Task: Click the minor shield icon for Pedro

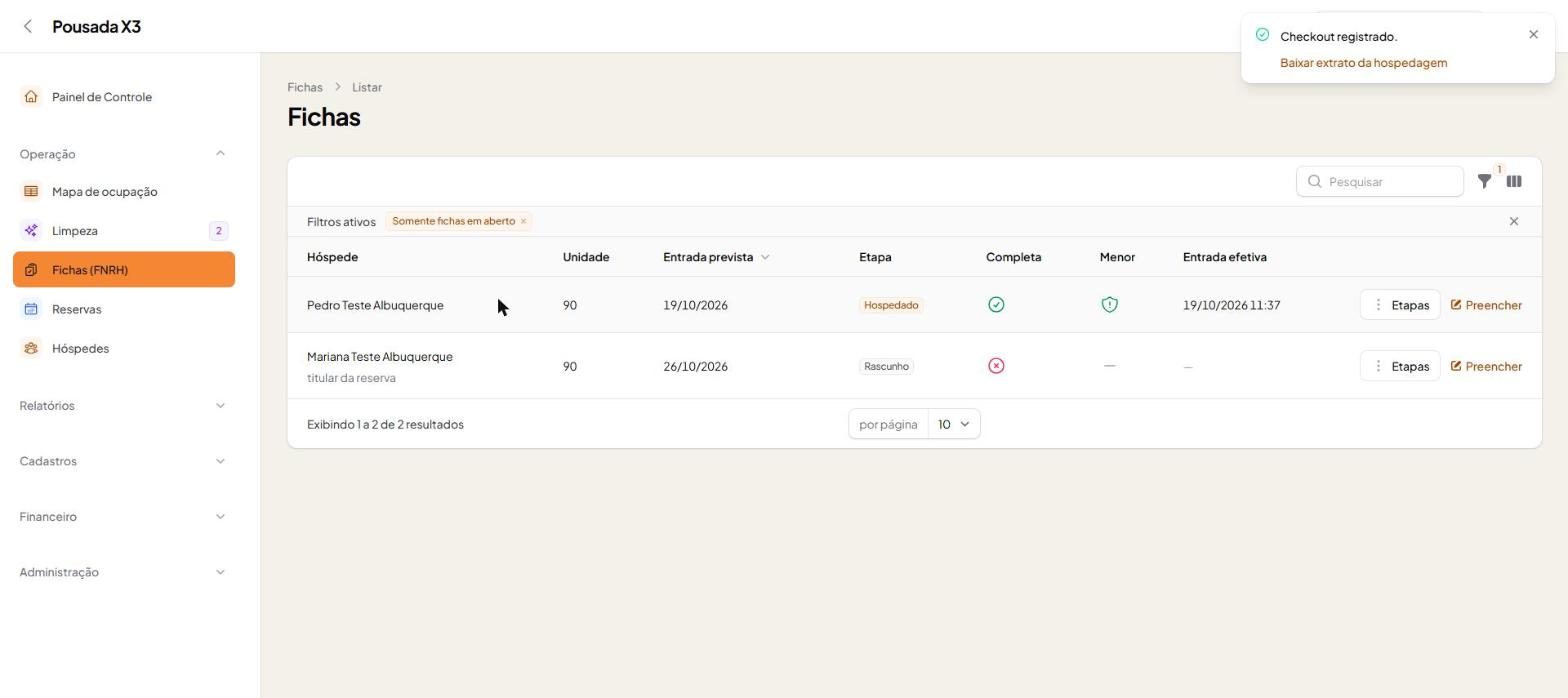Action: [x=1109, y=305]
